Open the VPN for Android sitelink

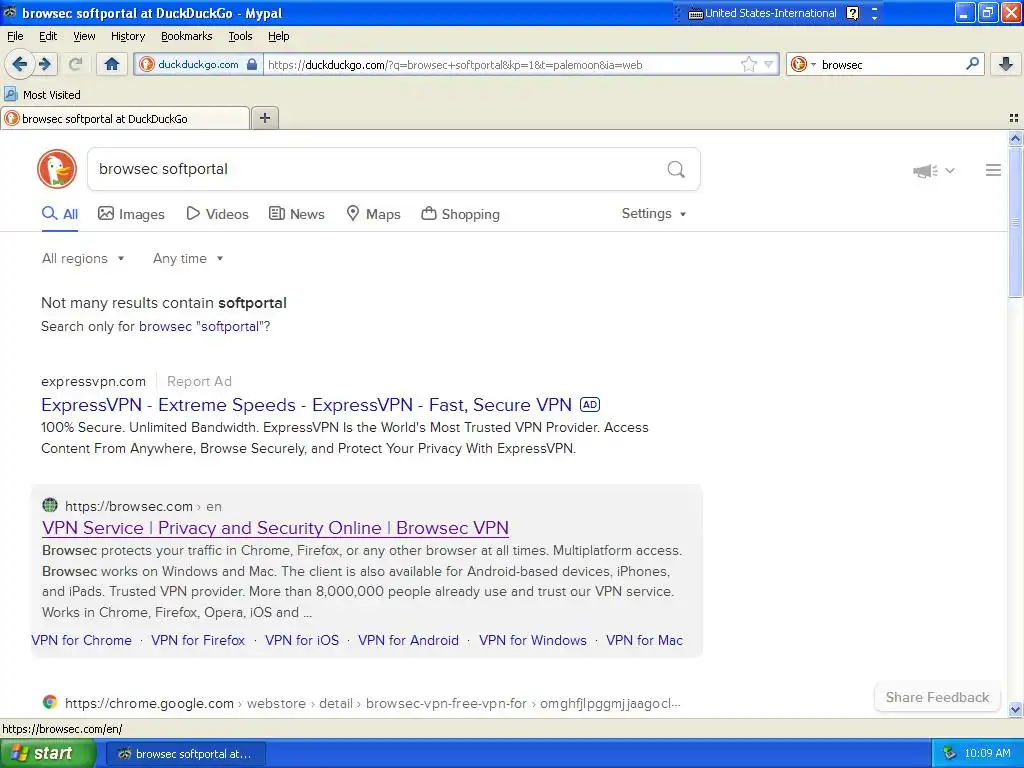coord(408,640)
